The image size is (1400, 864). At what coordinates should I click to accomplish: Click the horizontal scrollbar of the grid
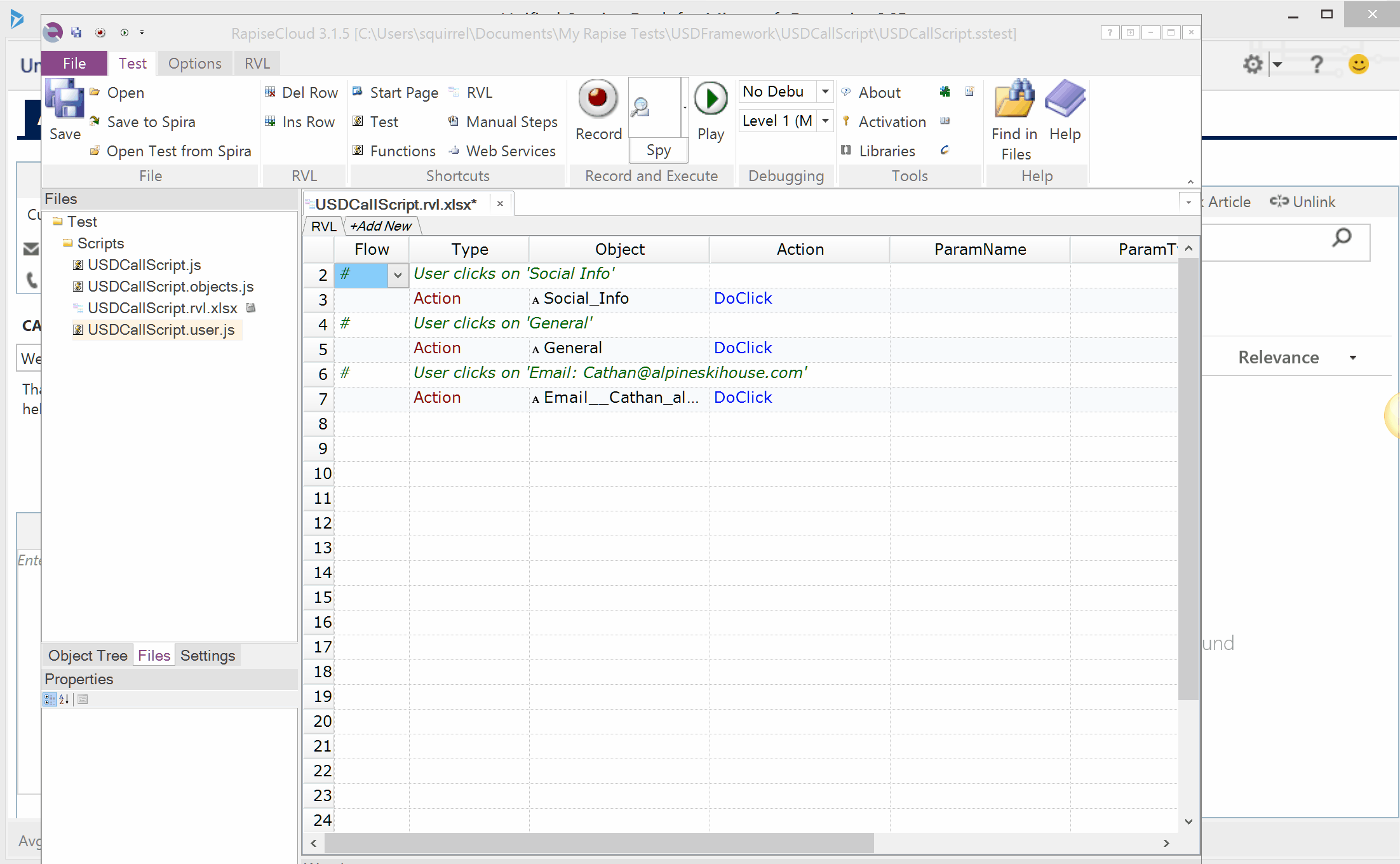(598, 843)
